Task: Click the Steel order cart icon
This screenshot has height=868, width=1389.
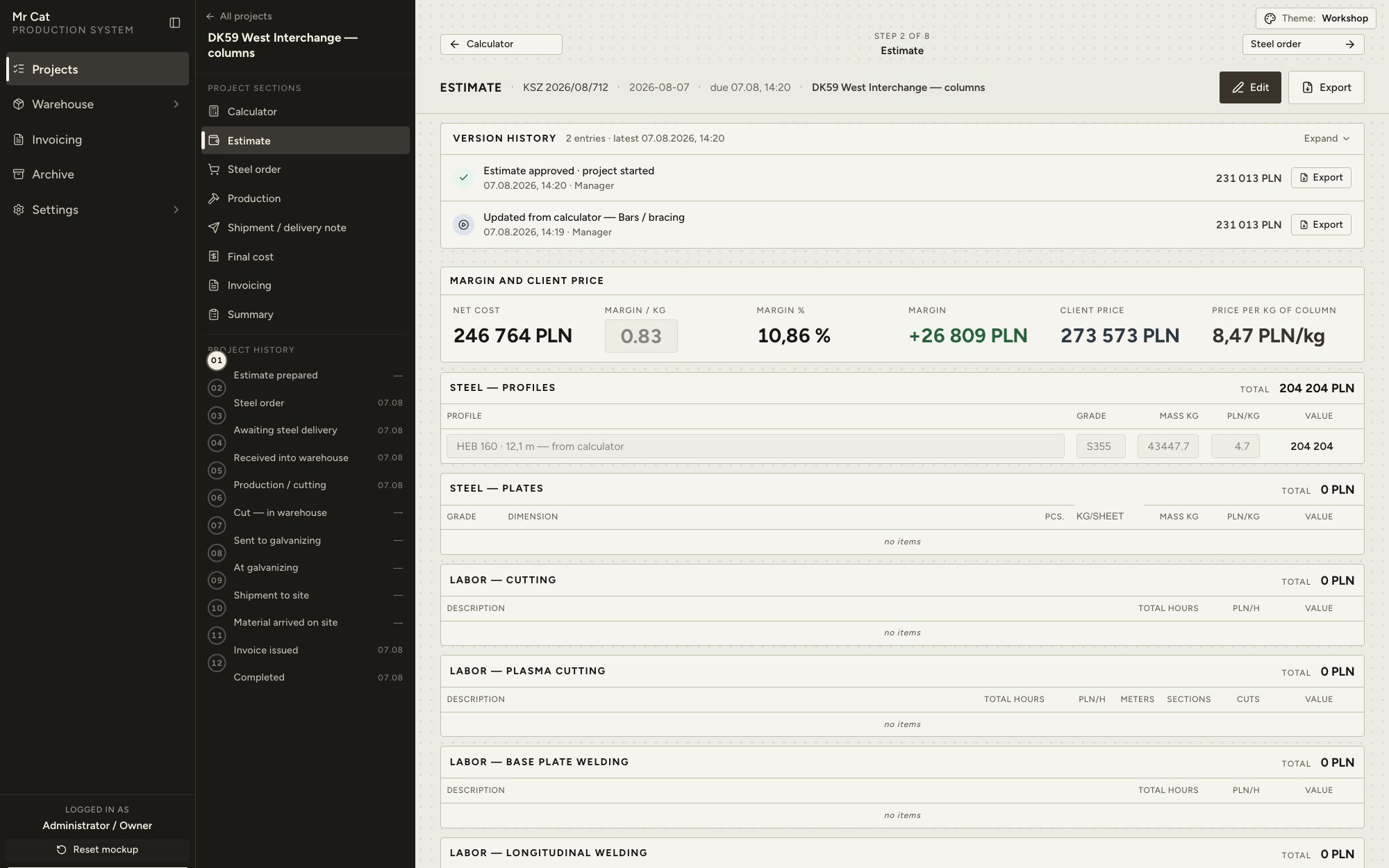Action: pos(214,169)
